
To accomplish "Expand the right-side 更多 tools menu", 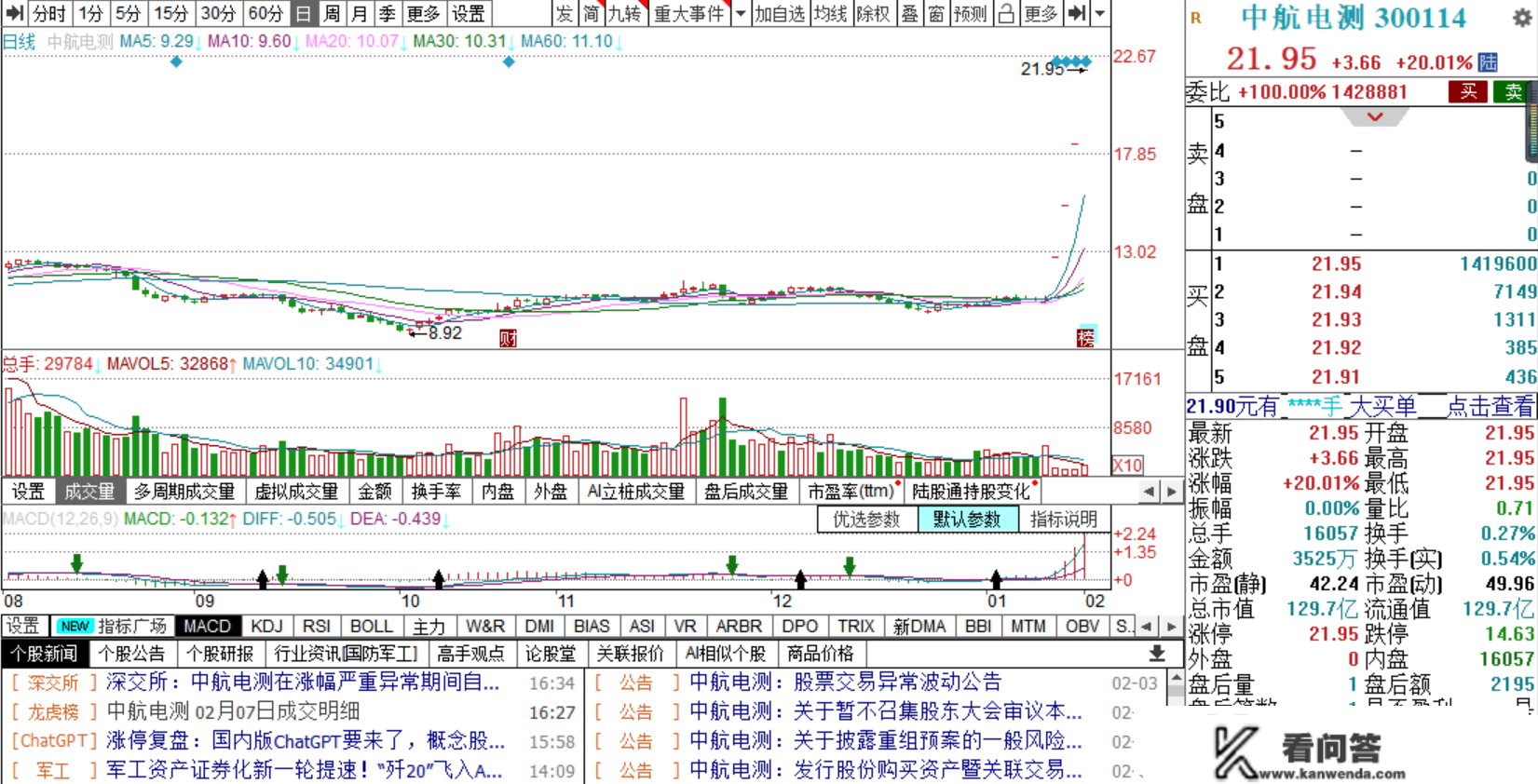I will (1041, 13).
